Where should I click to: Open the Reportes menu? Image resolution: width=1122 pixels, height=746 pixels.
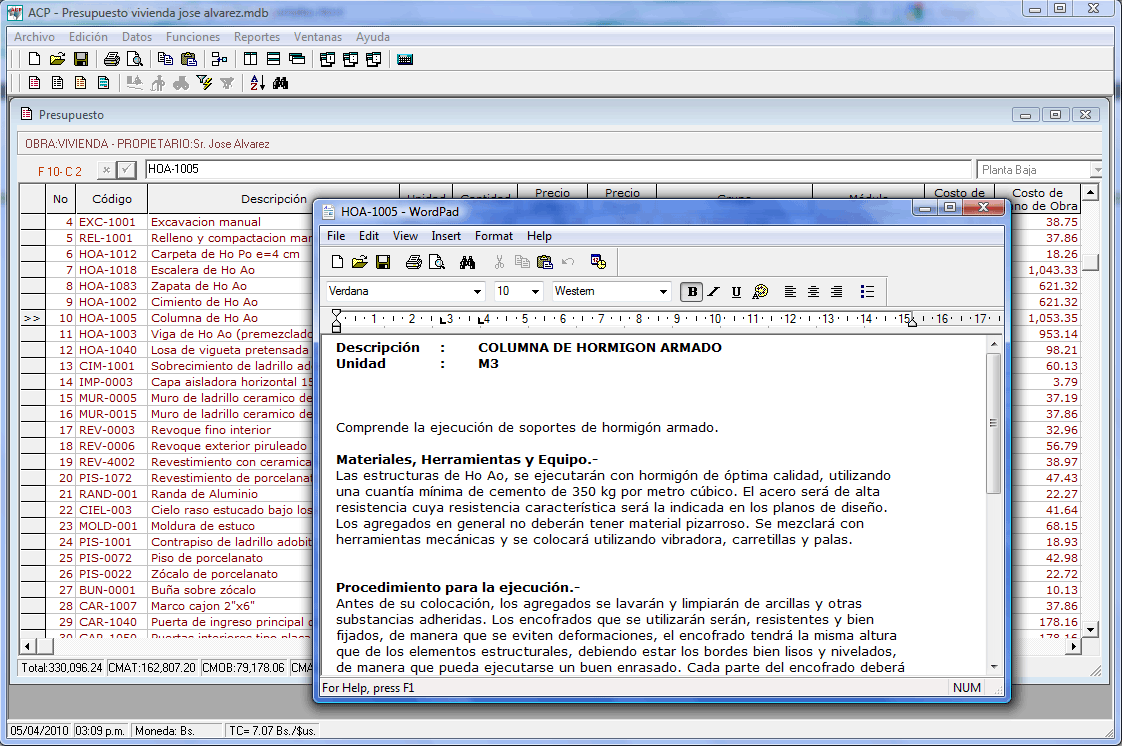257,37
